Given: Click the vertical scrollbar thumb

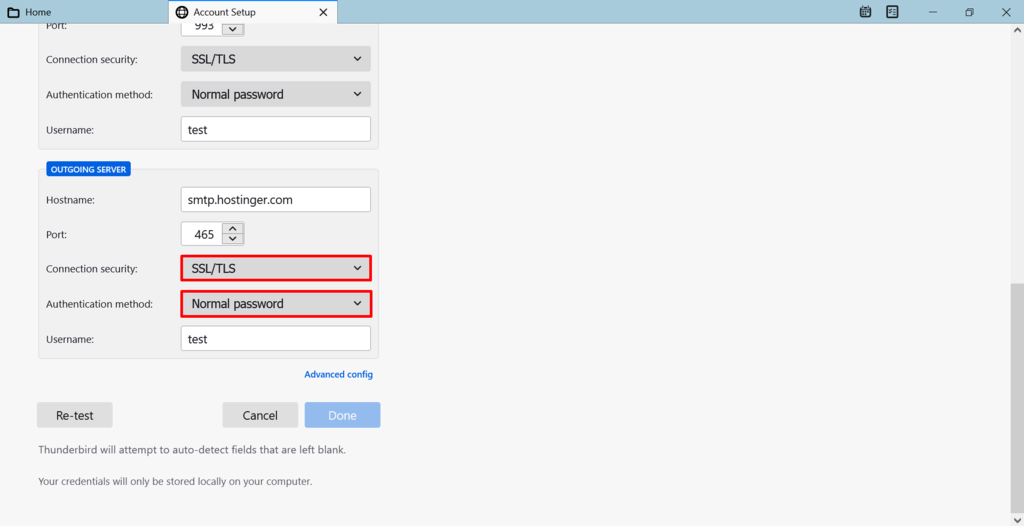Looking at the screenshot, I should pyautogui.click(x=1017, y=399).
